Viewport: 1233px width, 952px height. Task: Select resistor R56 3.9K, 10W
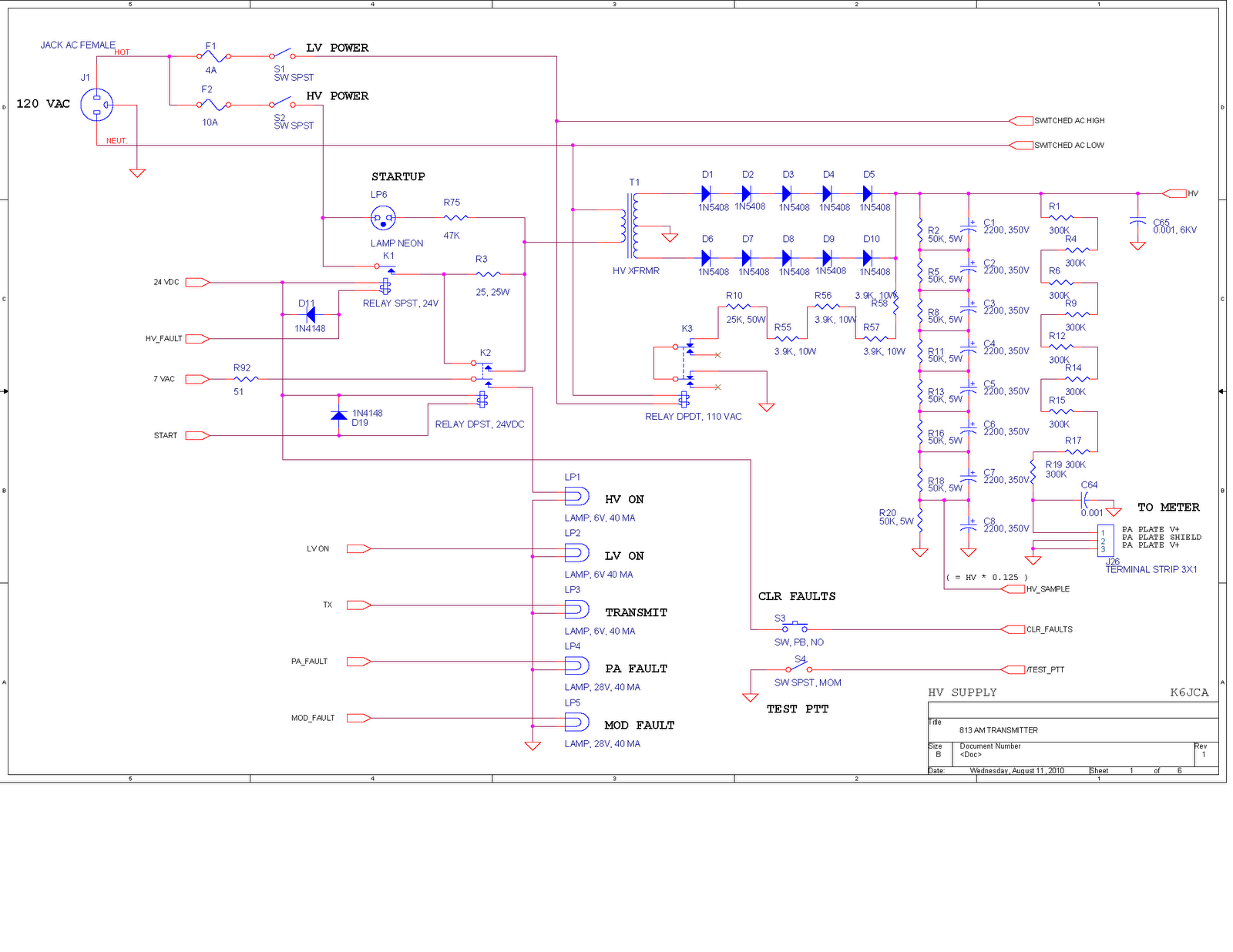[827, 307]
